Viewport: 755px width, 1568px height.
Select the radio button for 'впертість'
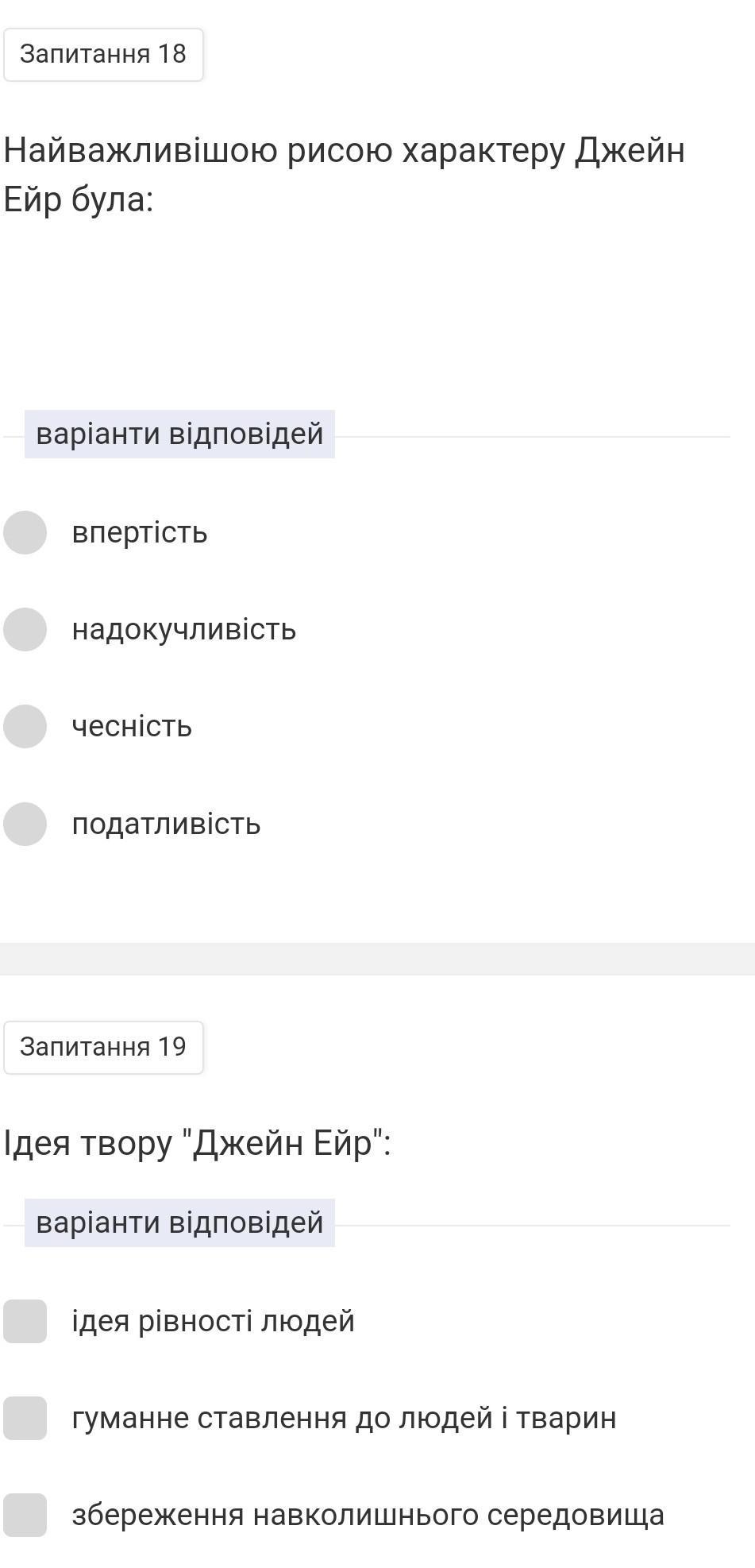tap(25, 532)
